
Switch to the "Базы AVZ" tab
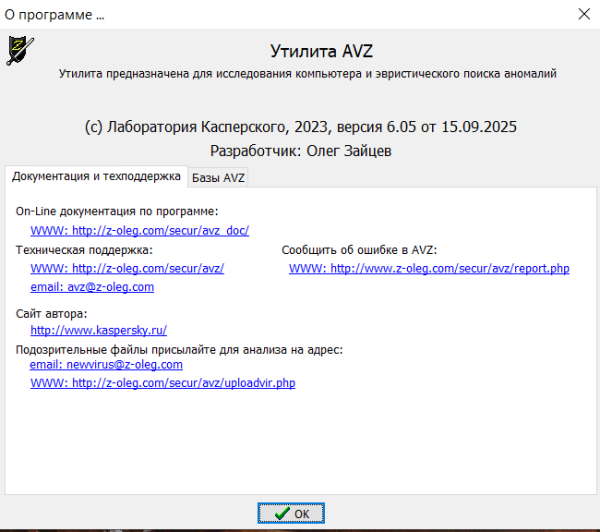pyautogui.click(x=218, y=178)
